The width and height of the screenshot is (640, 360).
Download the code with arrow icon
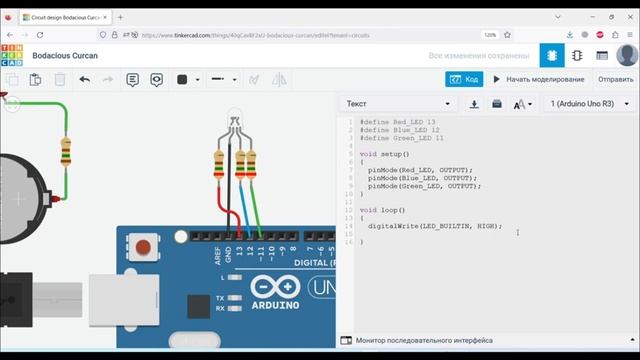tap(474, 104)
